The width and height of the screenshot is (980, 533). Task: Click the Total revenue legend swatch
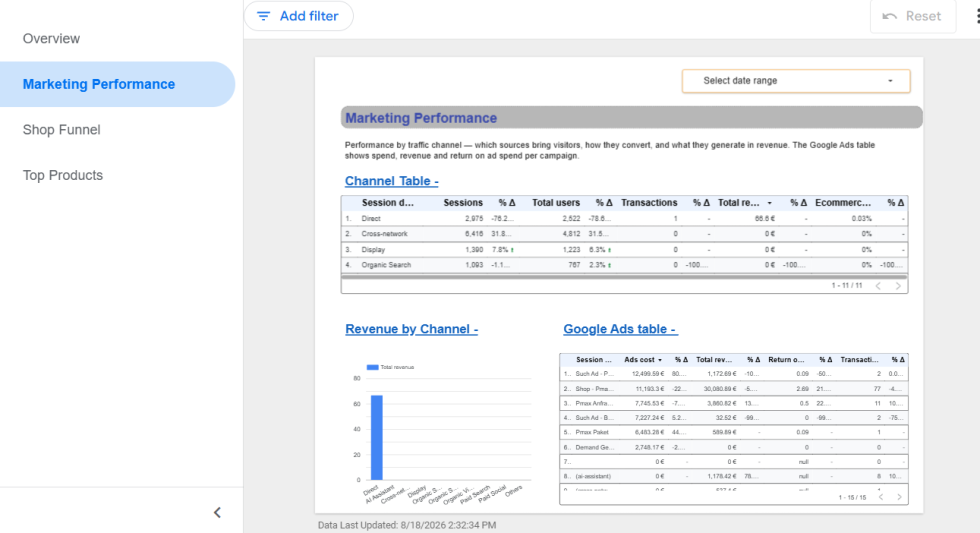pos(372,367)
